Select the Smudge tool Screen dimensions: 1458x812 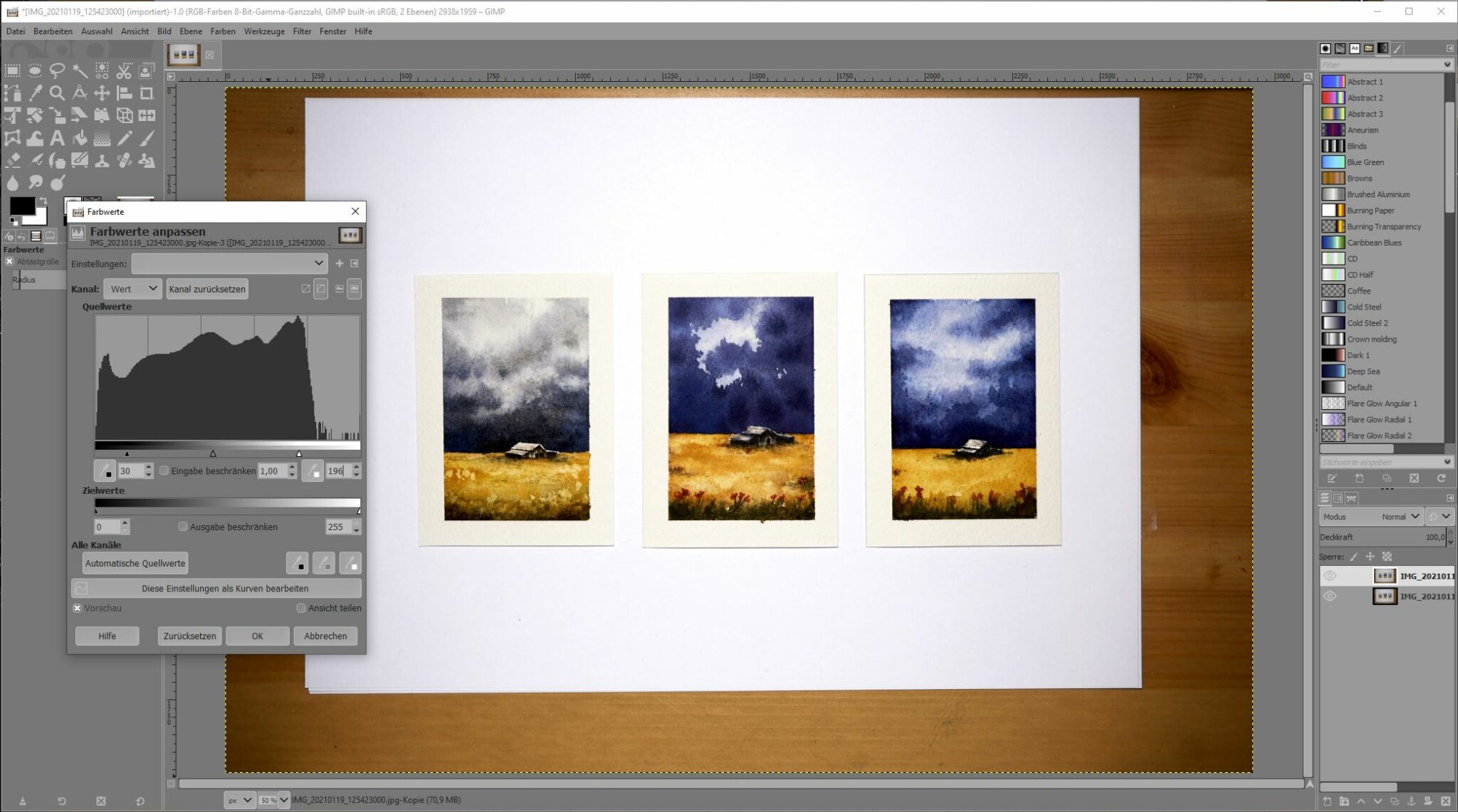click(x=35, y=183)
